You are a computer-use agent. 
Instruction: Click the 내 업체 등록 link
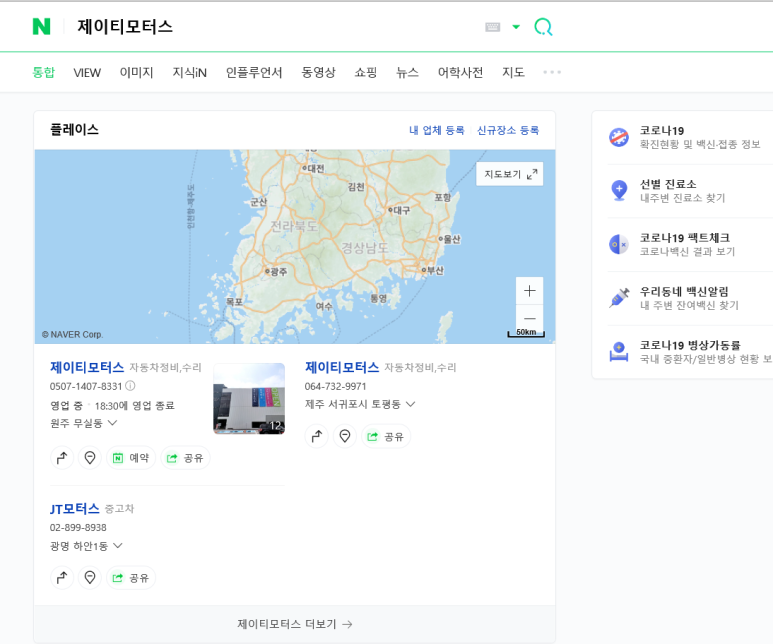click(x=437, y=130)
